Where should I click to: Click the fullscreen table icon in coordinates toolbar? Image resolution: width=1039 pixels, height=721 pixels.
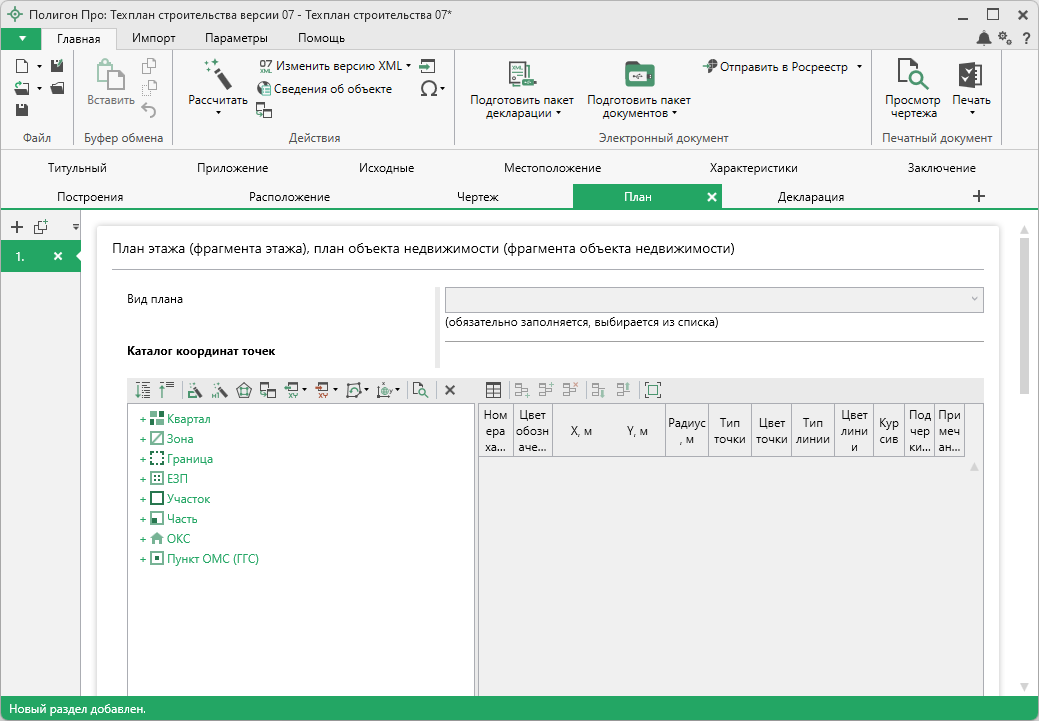653,390
